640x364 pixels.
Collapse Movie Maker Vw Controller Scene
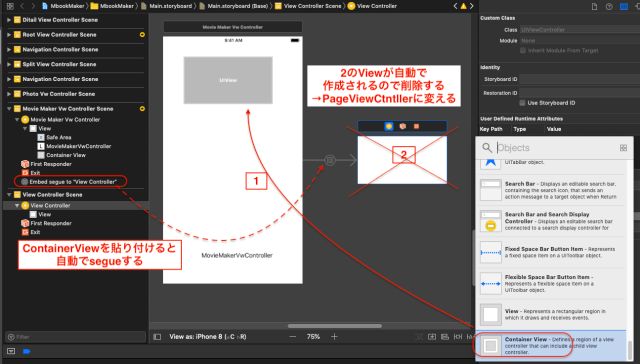pos(9,109)
